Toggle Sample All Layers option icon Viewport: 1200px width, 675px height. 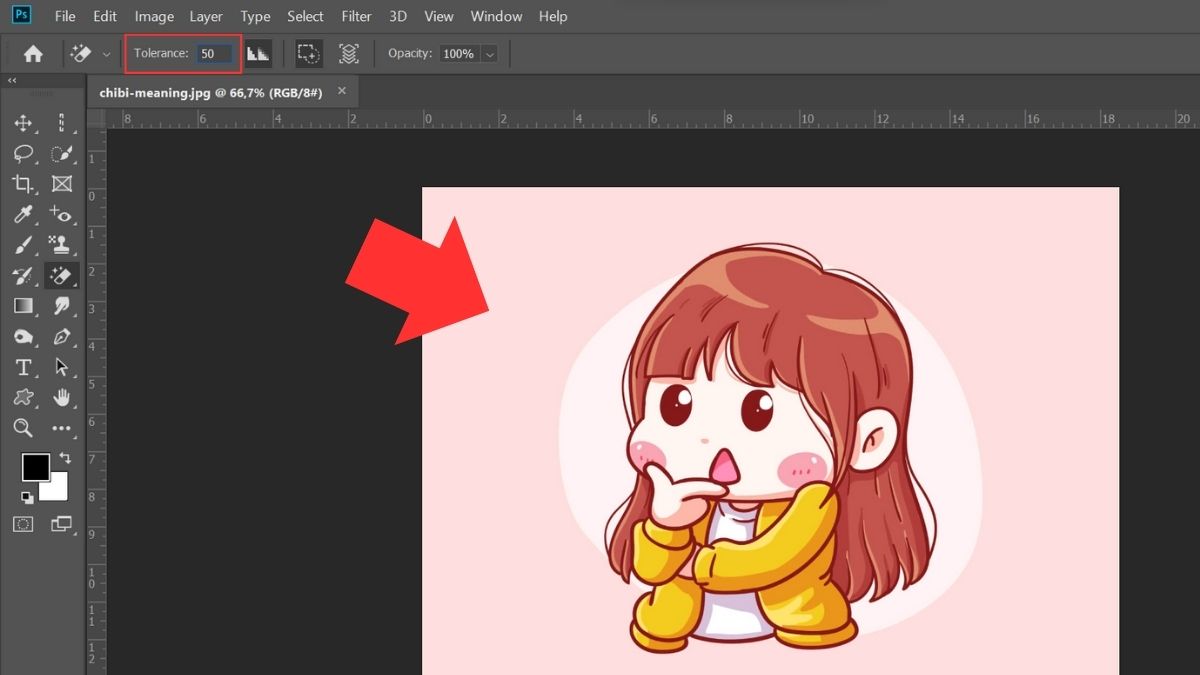pos(348,54)
